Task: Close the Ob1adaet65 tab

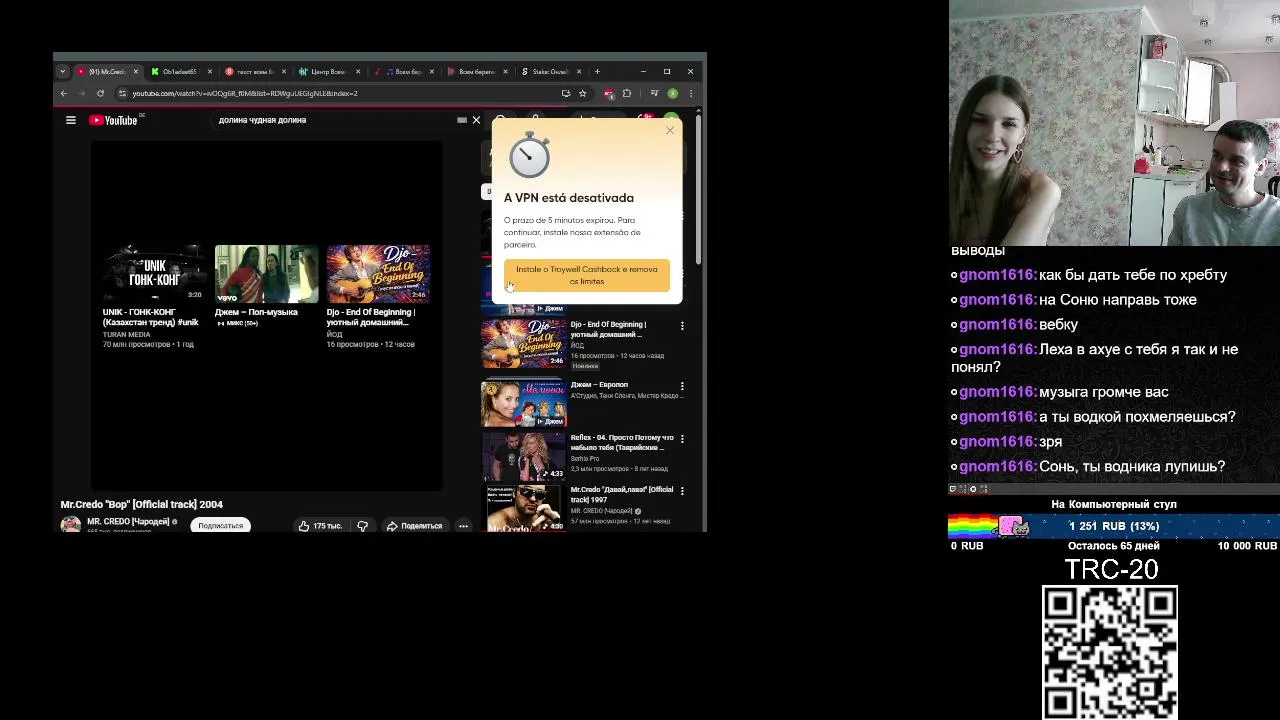Action: (x=210, y=71)
